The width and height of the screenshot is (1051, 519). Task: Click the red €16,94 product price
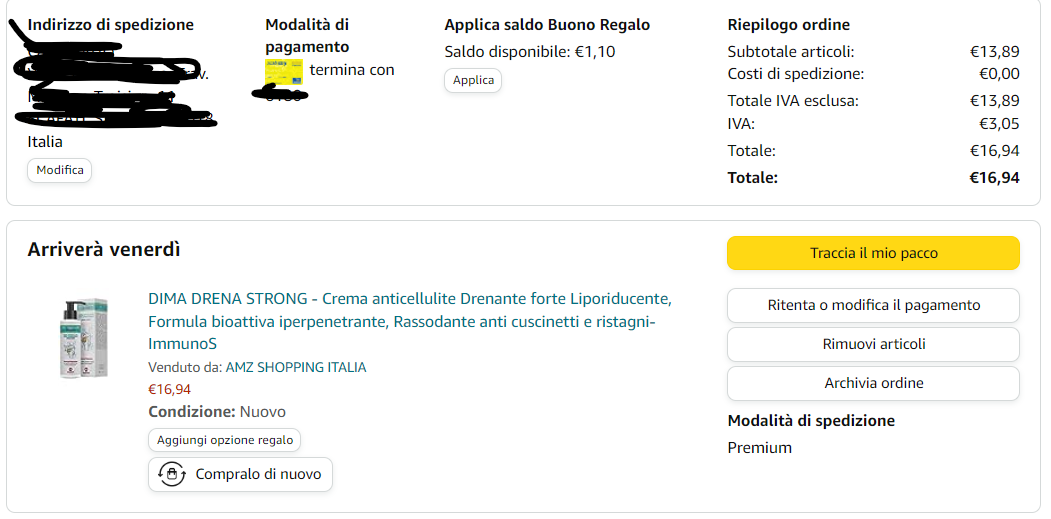click(x=169, y=389)
